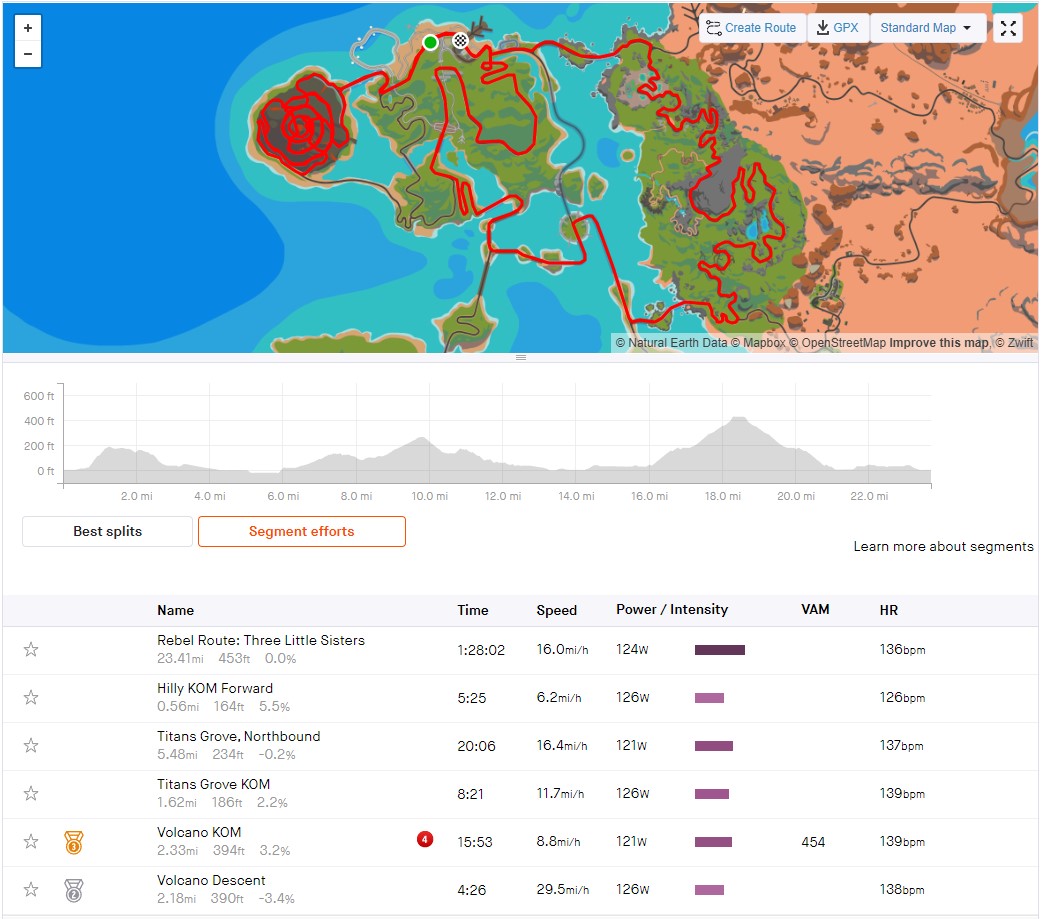Zoom out on the map
Viewport: 1043px width, 919px height.
[x=28, y=54]
